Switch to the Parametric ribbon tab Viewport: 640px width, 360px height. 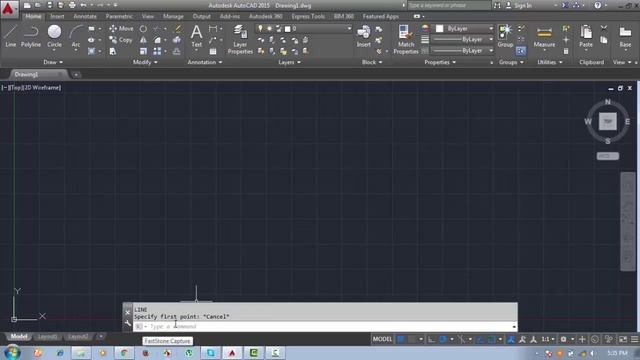tap(119, 16)
